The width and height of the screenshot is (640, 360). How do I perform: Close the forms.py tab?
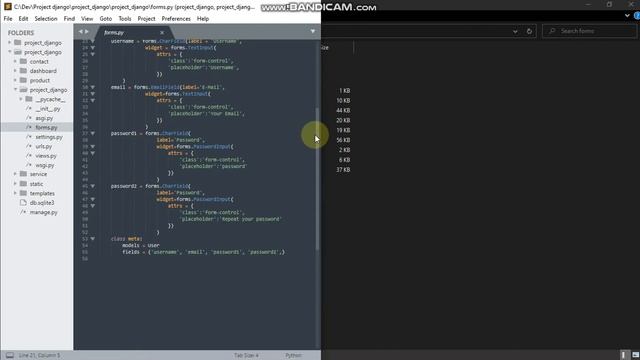tap(162, 32)
